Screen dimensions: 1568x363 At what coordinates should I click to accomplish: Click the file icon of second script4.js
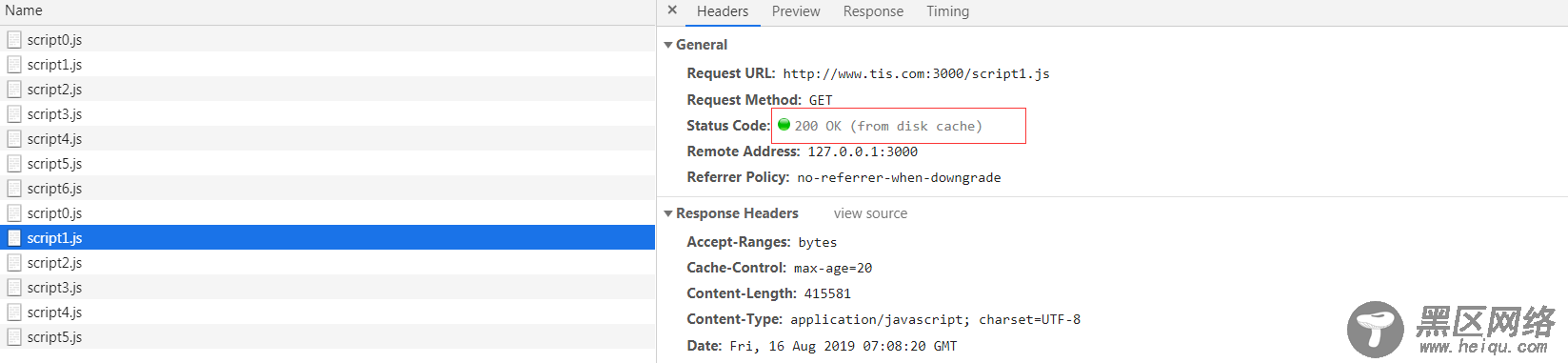coord(14,313)
